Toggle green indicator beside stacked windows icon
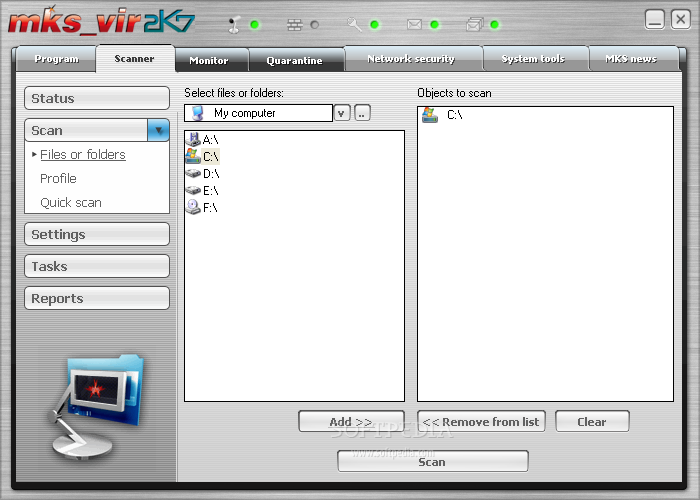The width and height of the screenshot is (700, 500). (495, 25)
